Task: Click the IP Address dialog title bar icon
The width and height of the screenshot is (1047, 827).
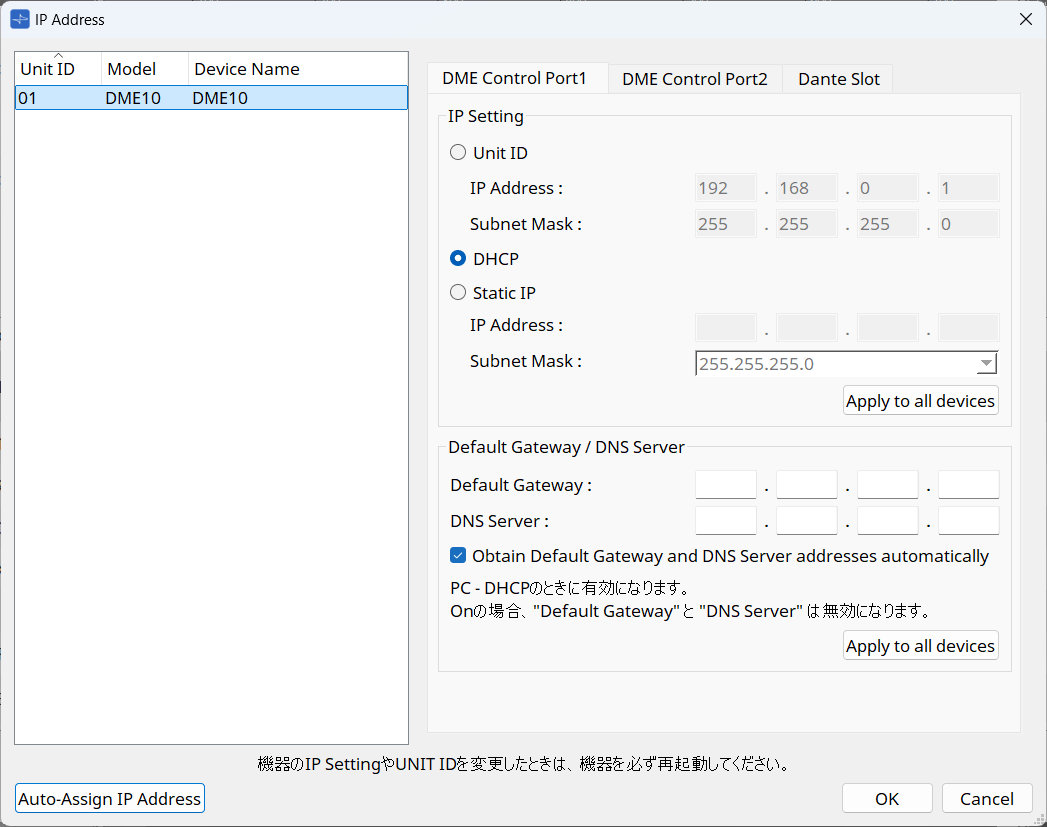Action: pos(19,19)
